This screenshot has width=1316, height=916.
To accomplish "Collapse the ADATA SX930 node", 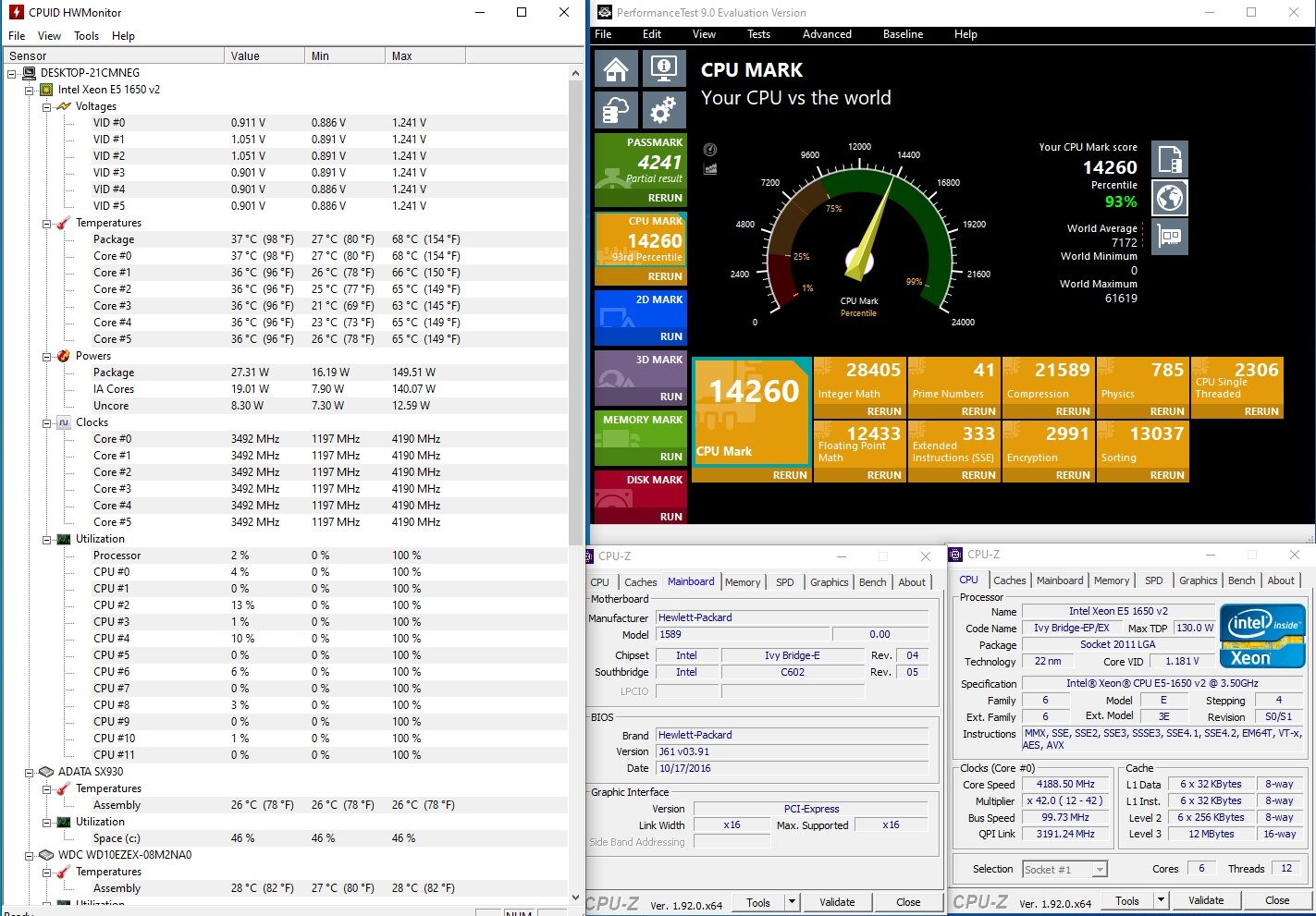I will pos(30,772).
